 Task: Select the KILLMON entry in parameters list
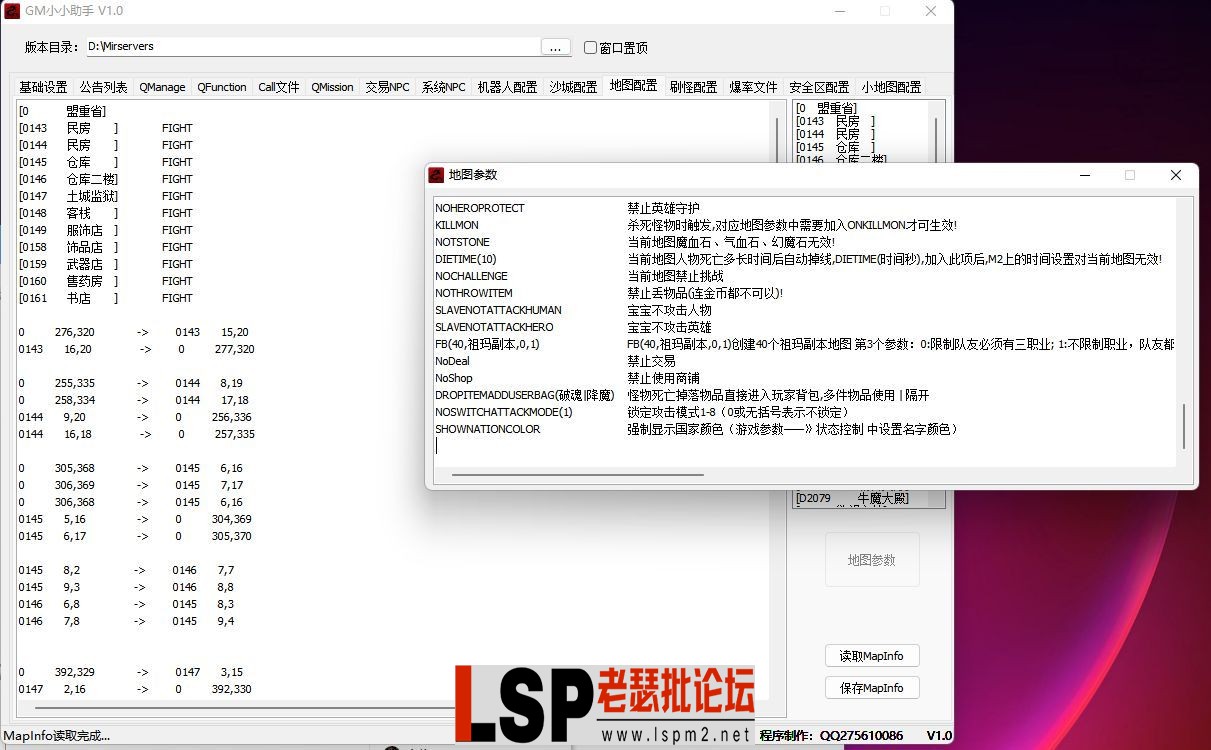tap(457, 225)
